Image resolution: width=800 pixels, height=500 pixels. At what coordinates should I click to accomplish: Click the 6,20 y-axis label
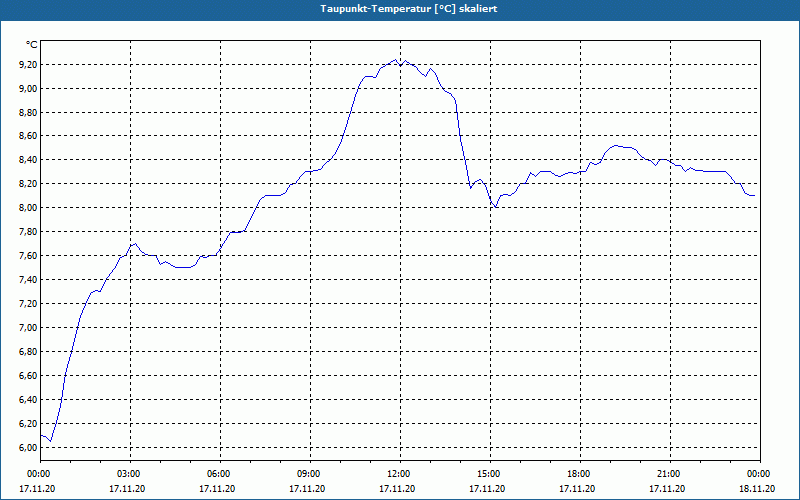tap(28, 424)
